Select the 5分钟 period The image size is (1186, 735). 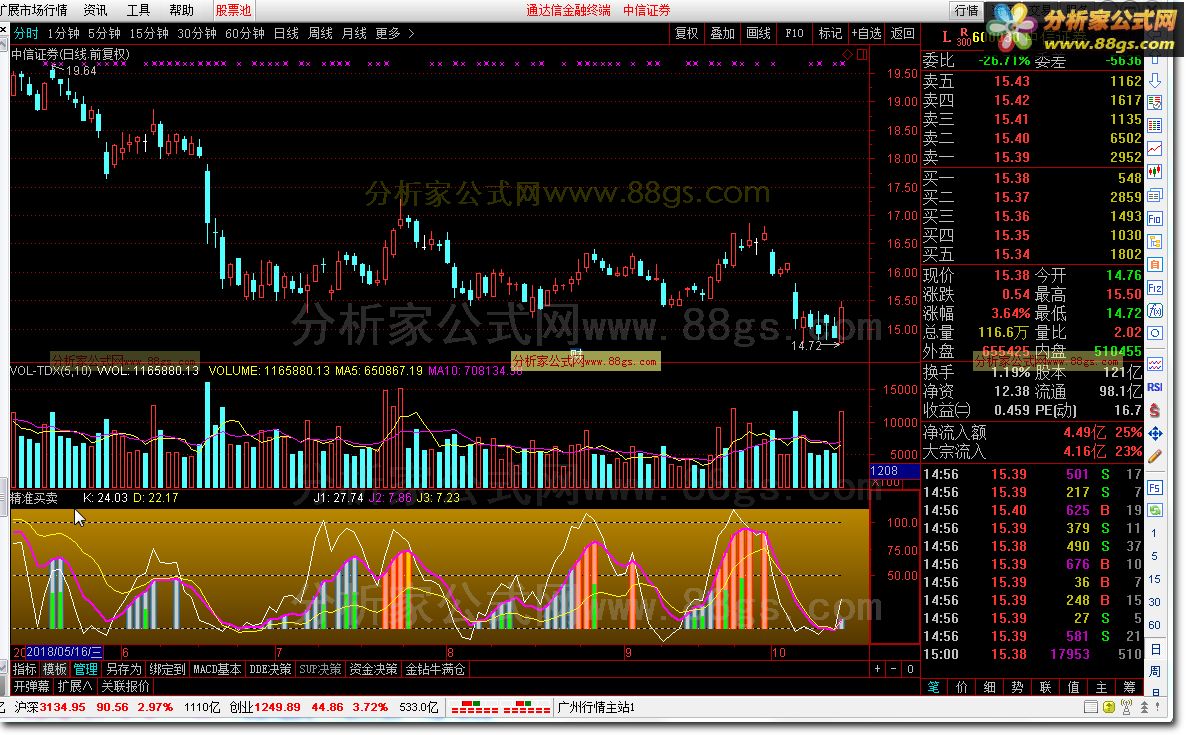(104, 33)
